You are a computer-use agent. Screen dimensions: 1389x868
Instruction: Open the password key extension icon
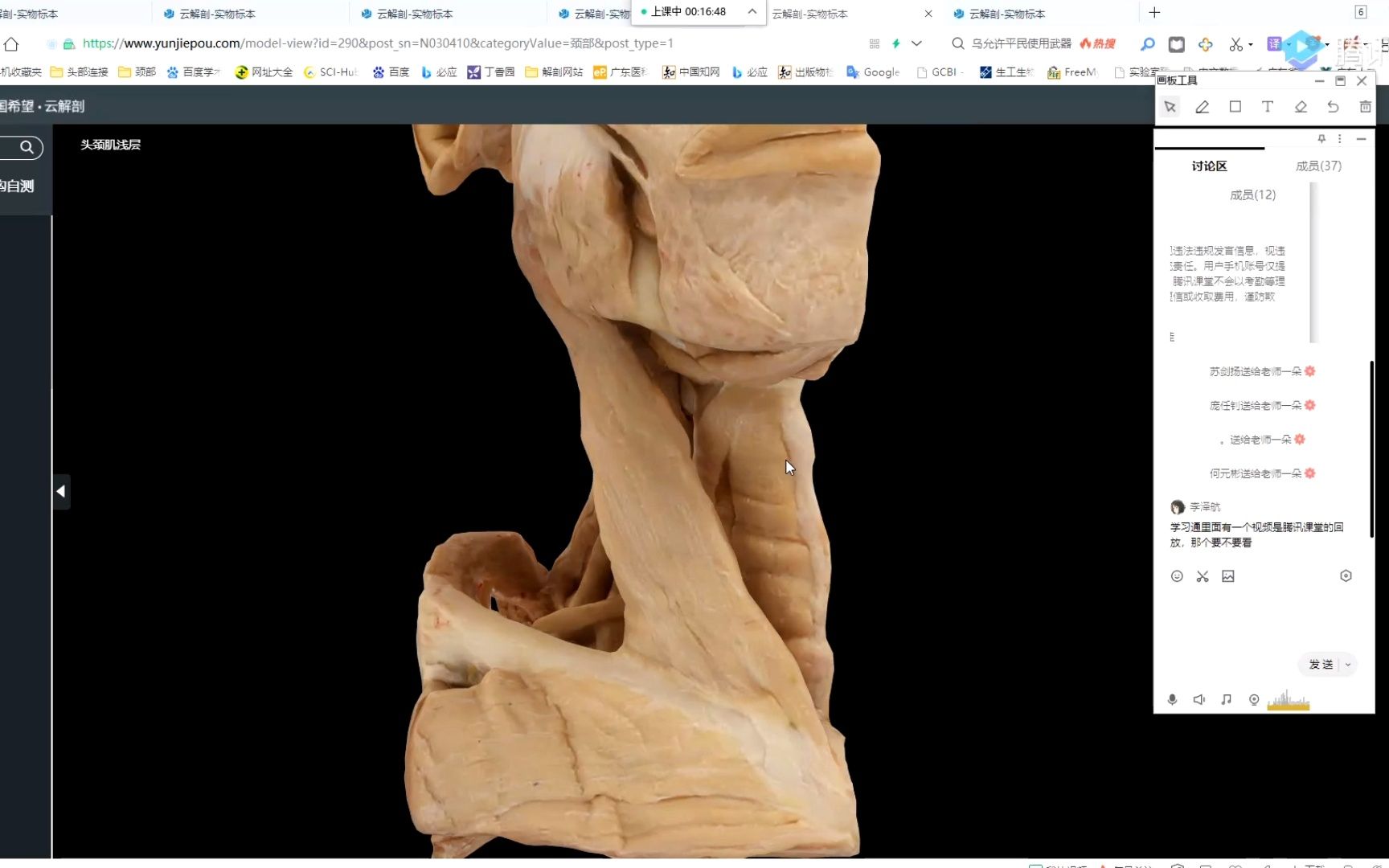pyautogui.click(x=1147, y=44)
